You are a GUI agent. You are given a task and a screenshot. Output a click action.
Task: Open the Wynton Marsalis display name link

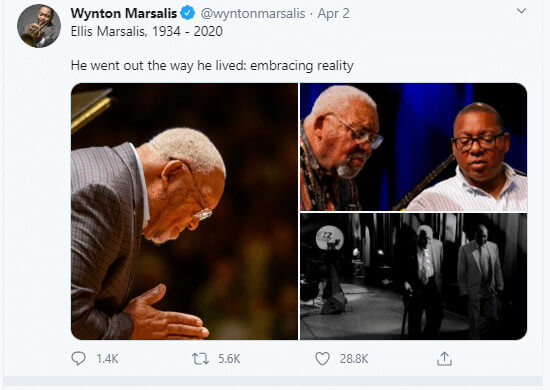[x=124, y=13]
